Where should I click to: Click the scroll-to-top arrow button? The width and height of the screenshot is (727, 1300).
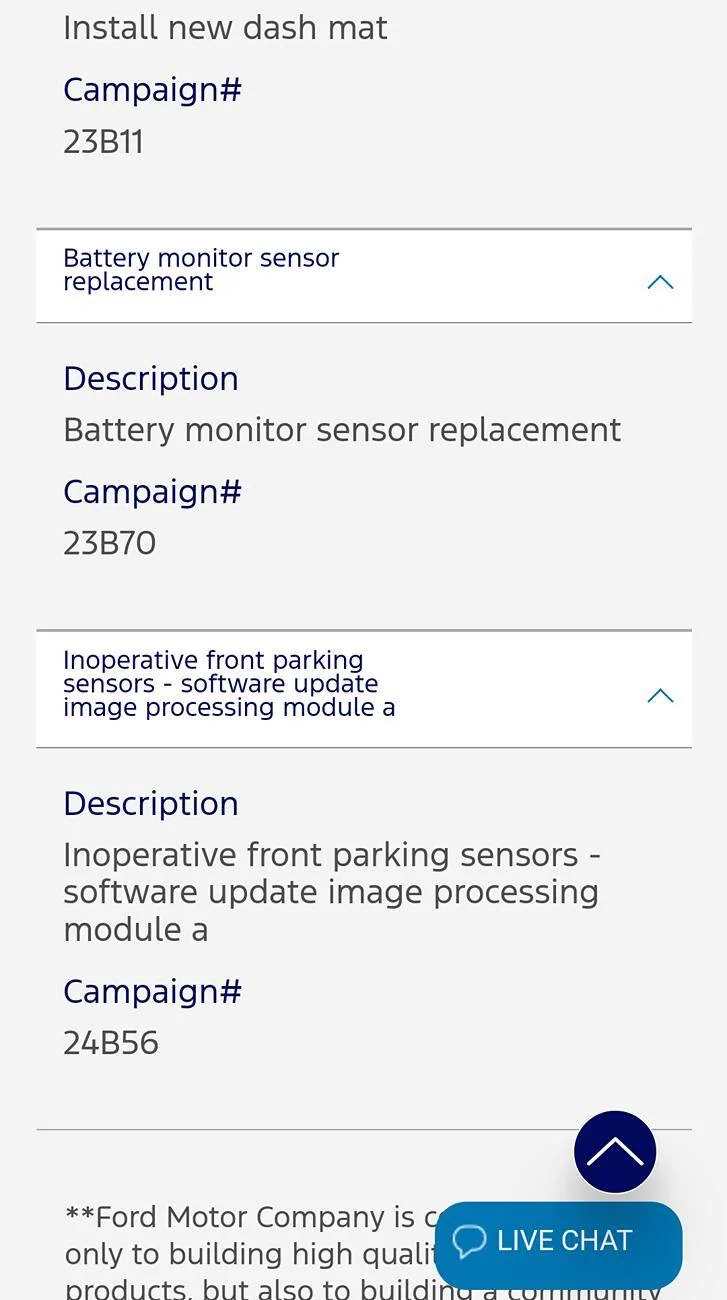coord(615,1151)
